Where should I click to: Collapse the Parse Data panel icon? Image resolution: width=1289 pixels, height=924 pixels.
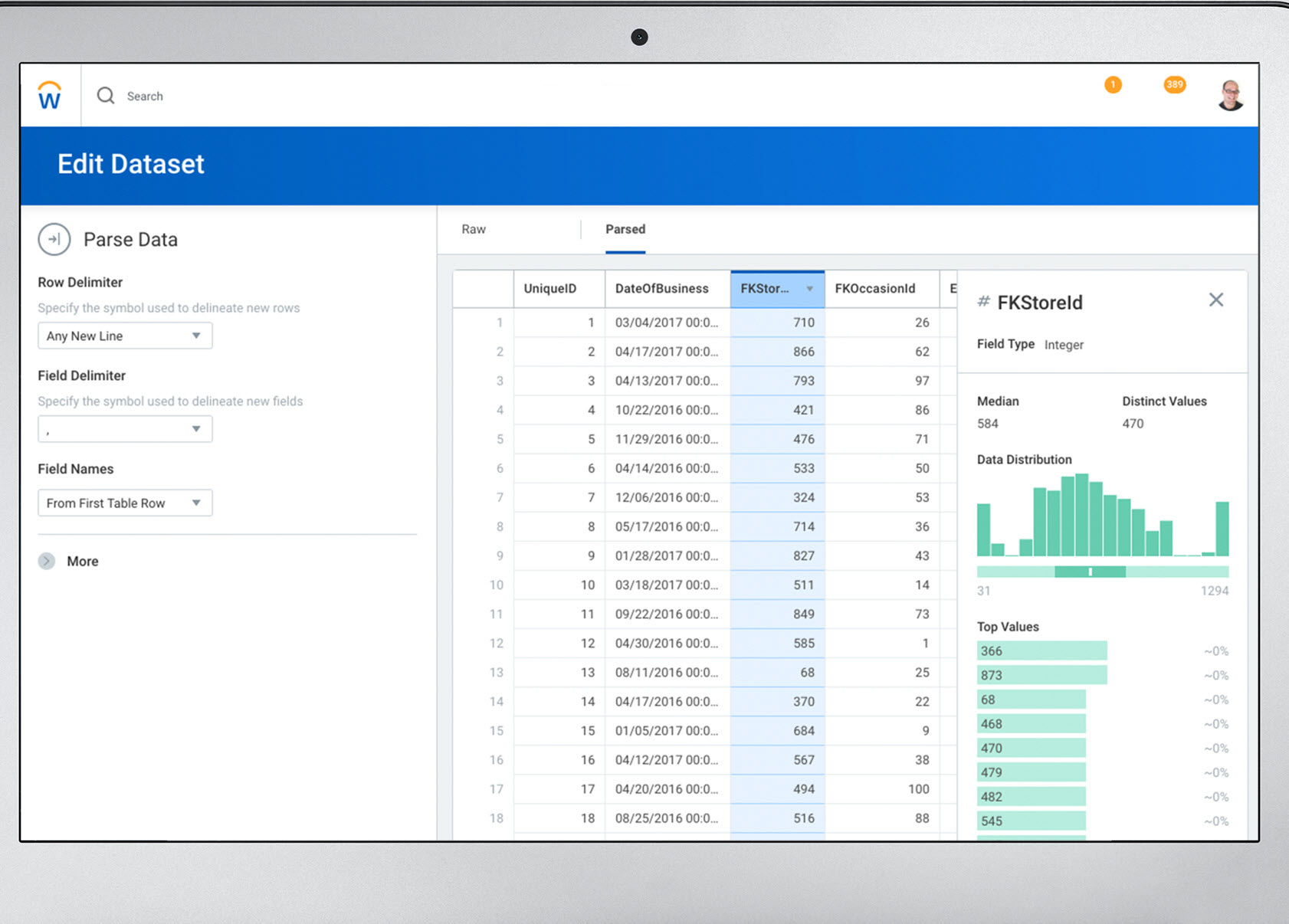pyautogui.click(x=54, y=240)
